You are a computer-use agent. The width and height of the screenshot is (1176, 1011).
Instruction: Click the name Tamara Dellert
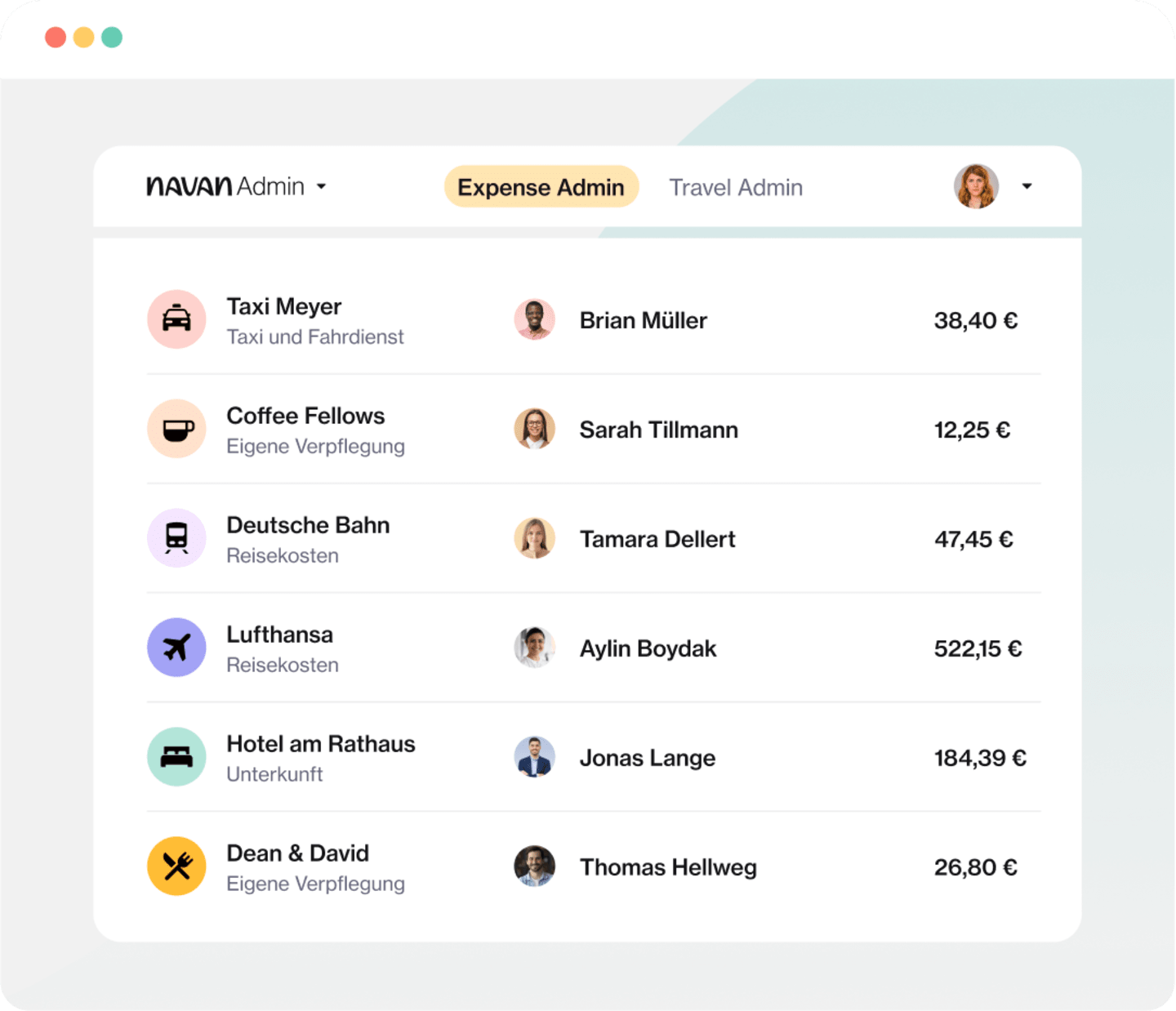point(657,539)
